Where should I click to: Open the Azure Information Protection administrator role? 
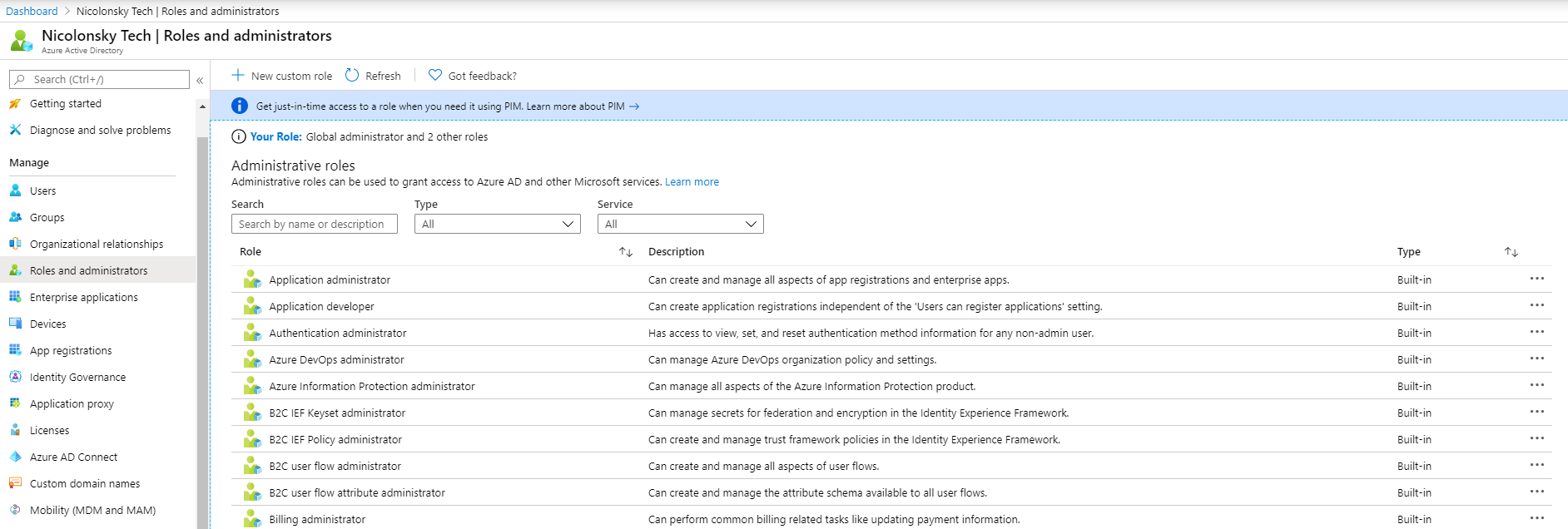tap(372, 386)
